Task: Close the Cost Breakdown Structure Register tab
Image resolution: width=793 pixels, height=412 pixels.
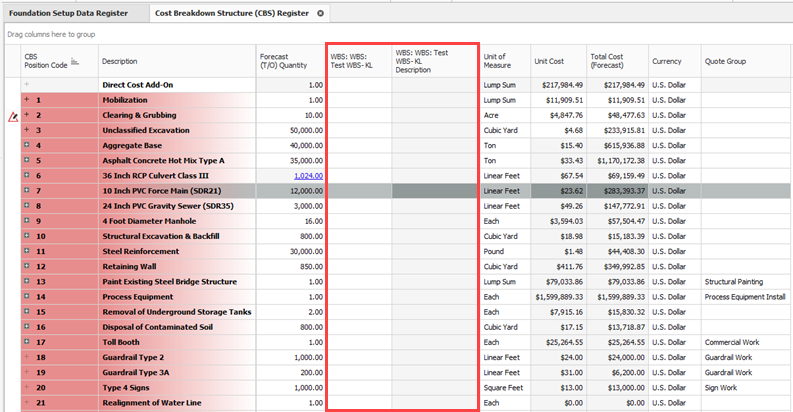Action: (320, 14)
